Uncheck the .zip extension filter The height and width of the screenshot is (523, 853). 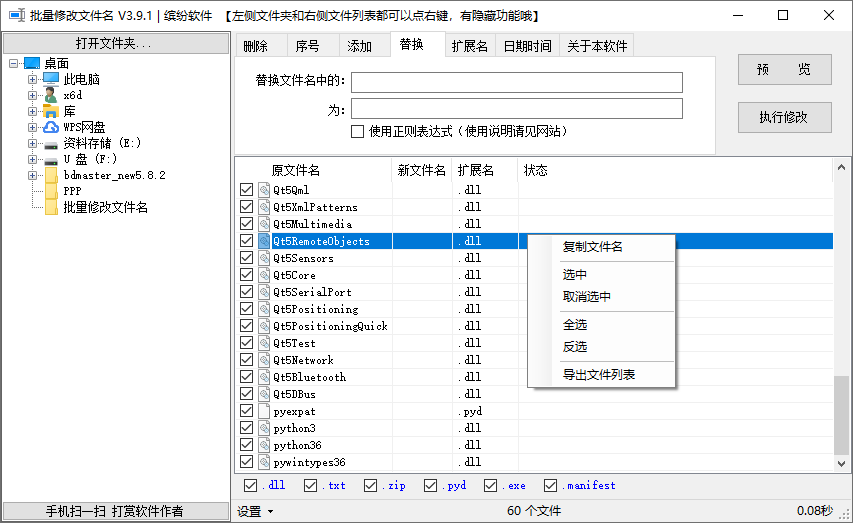click(371, 486)
